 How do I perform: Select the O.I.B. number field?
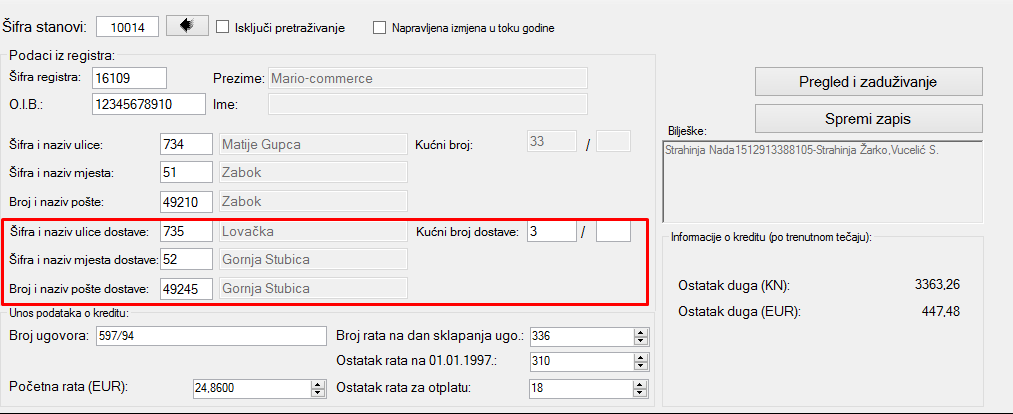point(147,103)
